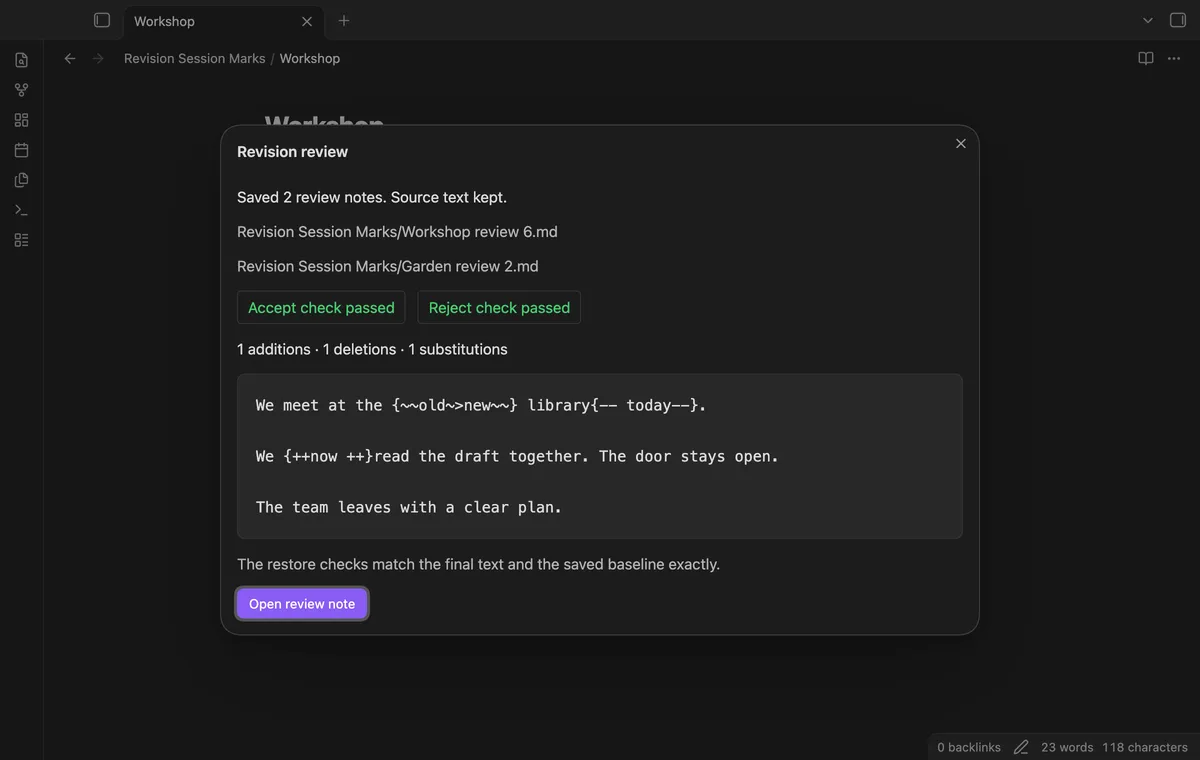Click the bottom ribbon icon below command palette

pyautogui.click(x=21, y=240)
